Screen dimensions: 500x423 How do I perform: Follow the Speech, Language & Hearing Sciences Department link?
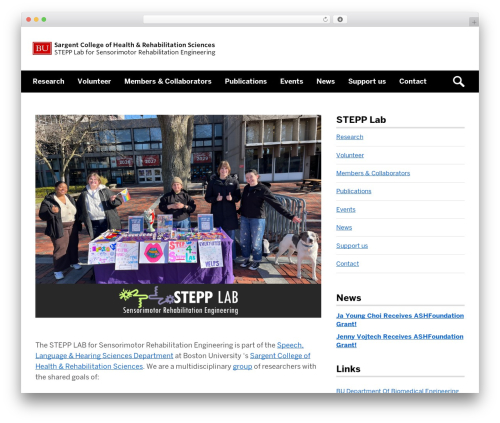pos(169,350)
